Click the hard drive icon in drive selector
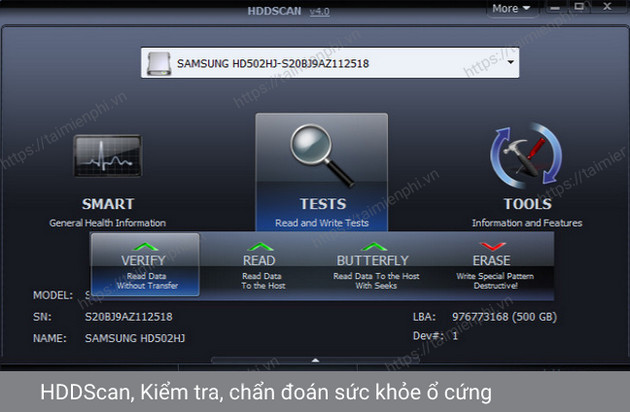Image resolution: width=630 pixels, height=412 pixels. pyautogui.click(x=159, y=63)
